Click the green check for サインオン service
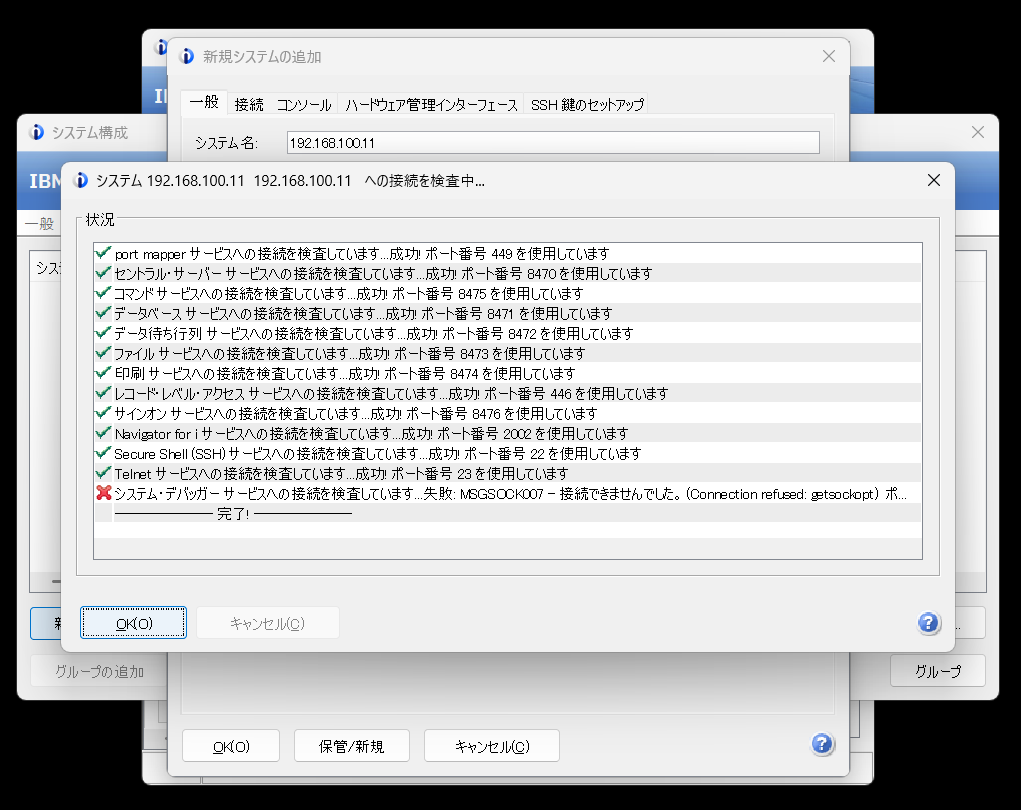Screen dimensions: 1021x810 (x=103, y=413)
